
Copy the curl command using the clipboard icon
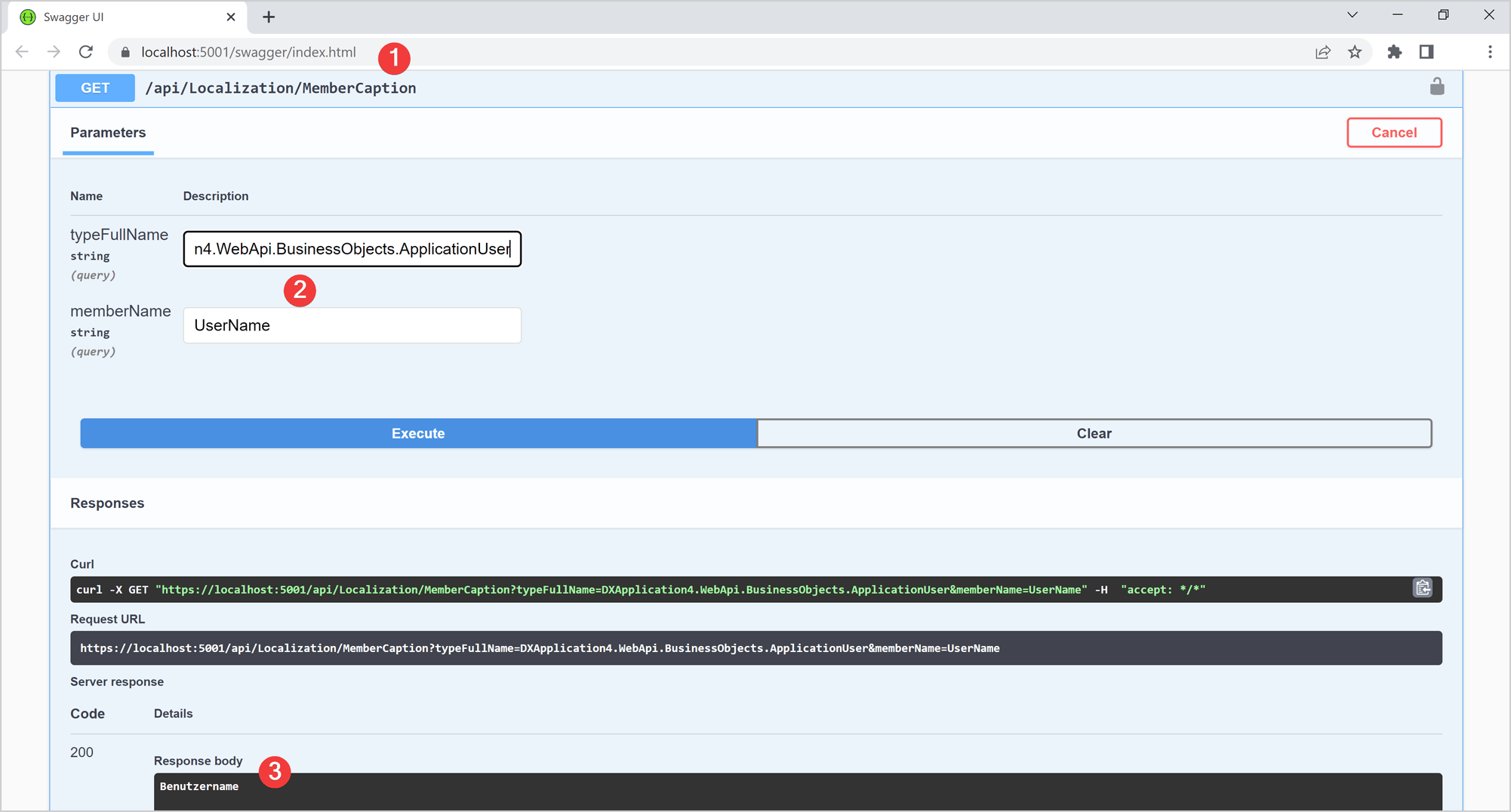(x=1423, y=588)
